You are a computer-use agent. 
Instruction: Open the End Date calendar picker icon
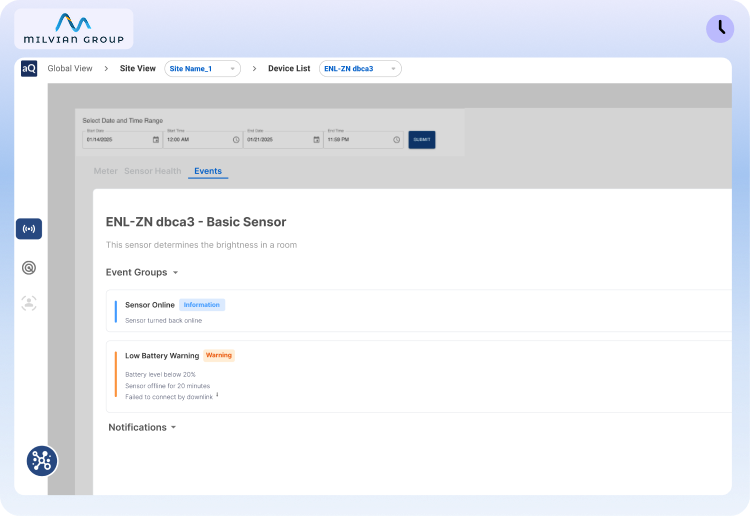click(316, 140)
